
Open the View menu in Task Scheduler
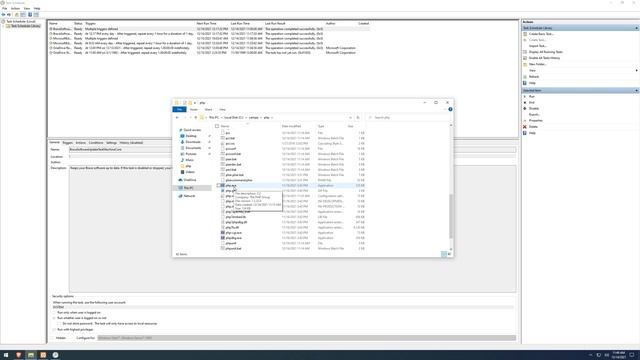point(27,8)
